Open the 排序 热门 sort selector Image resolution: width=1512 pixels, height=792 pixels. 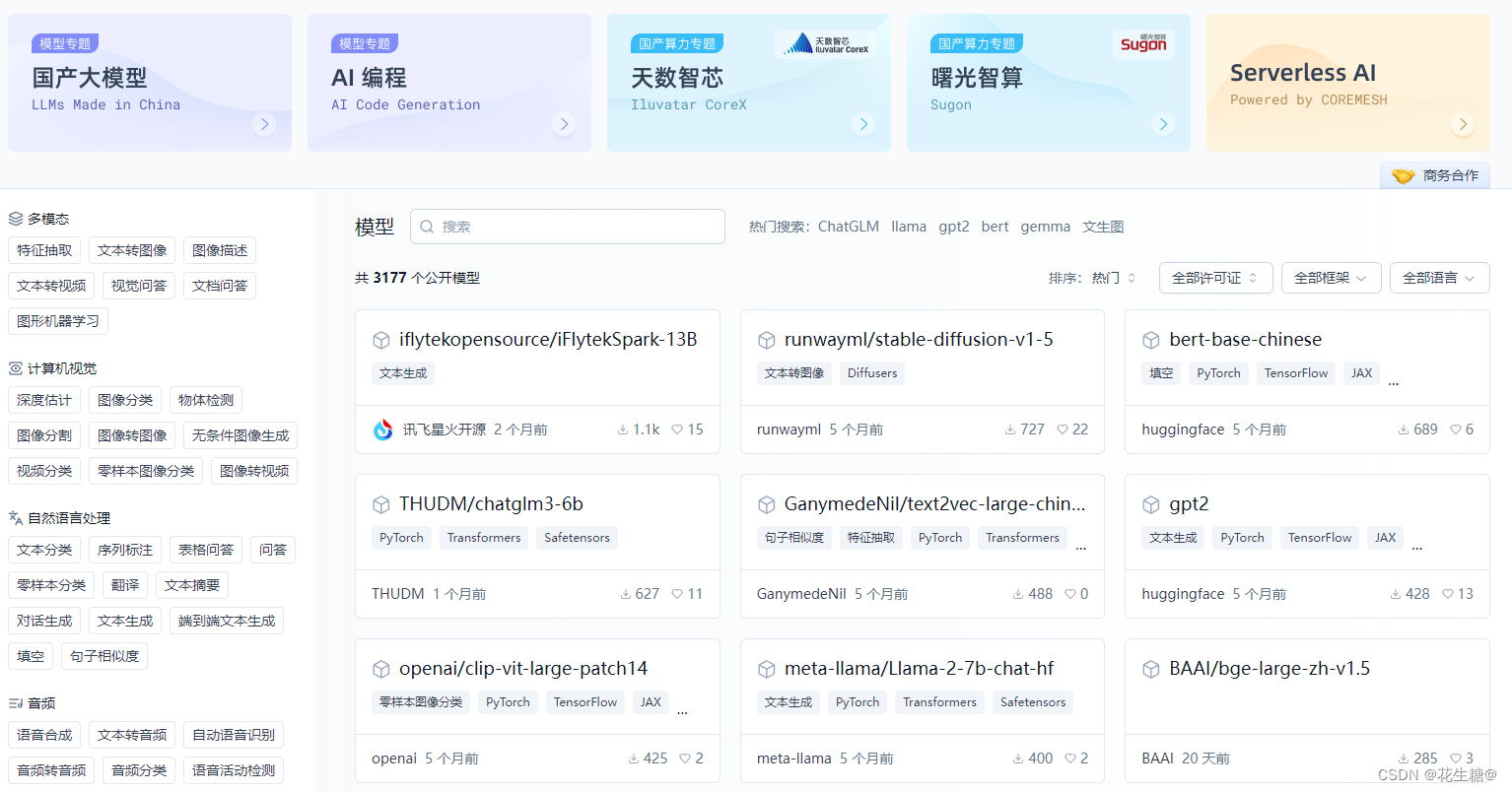click(x=1092, y=278)
